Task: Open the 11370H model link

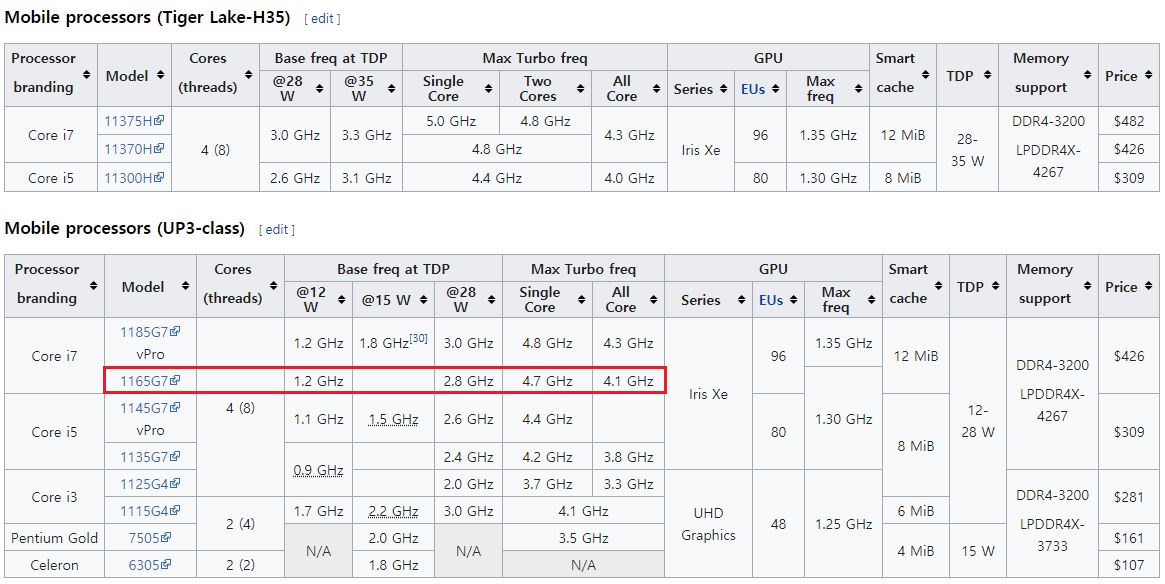Action: click(134, 149)
